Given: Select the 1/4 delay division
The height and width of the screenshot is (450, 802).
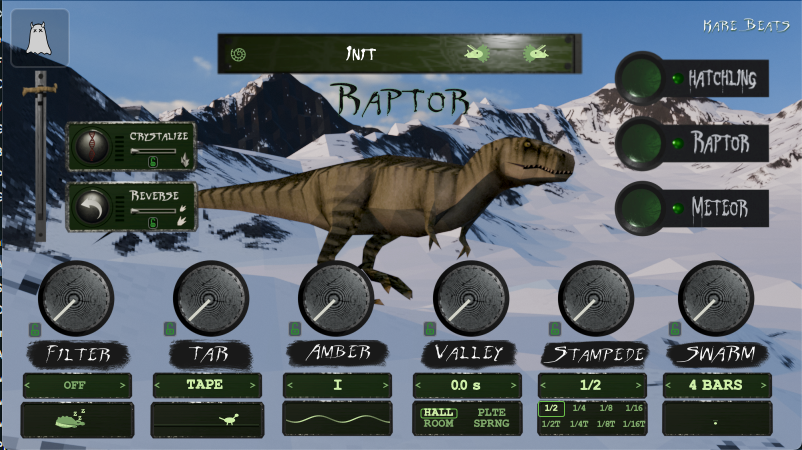Looking at the screenshot, I should click(x=579, y=408).
